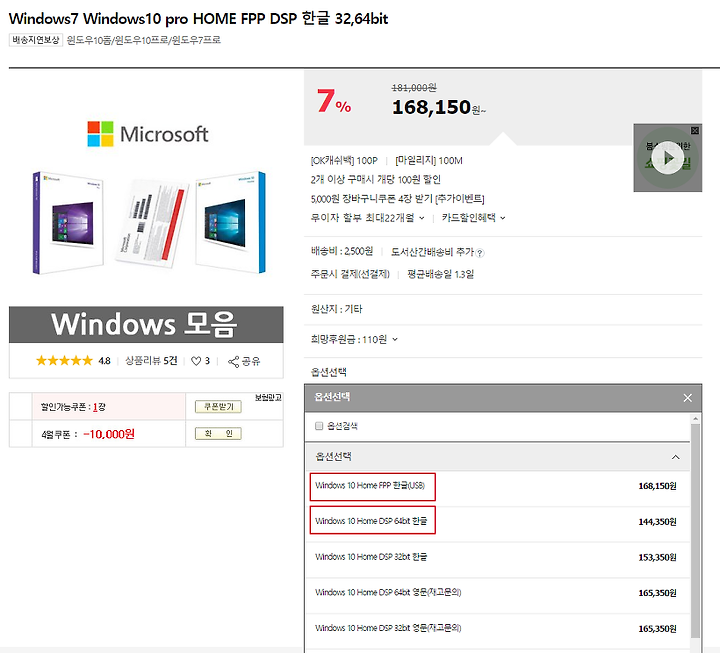Image resolution: width=720 pixels, height=653 pixels.
Task: Click the five-star rating 4.8
Action: pyautogui.click(x=73, y=361)
